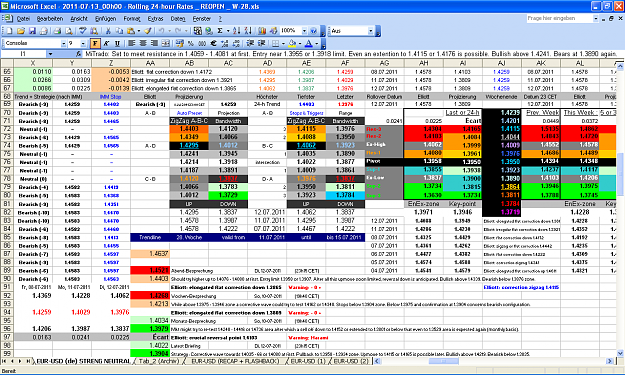The width and height of the screenshot is (625, 375).
Task: Toggle italic (K) formatting
Action: [106, 43]
